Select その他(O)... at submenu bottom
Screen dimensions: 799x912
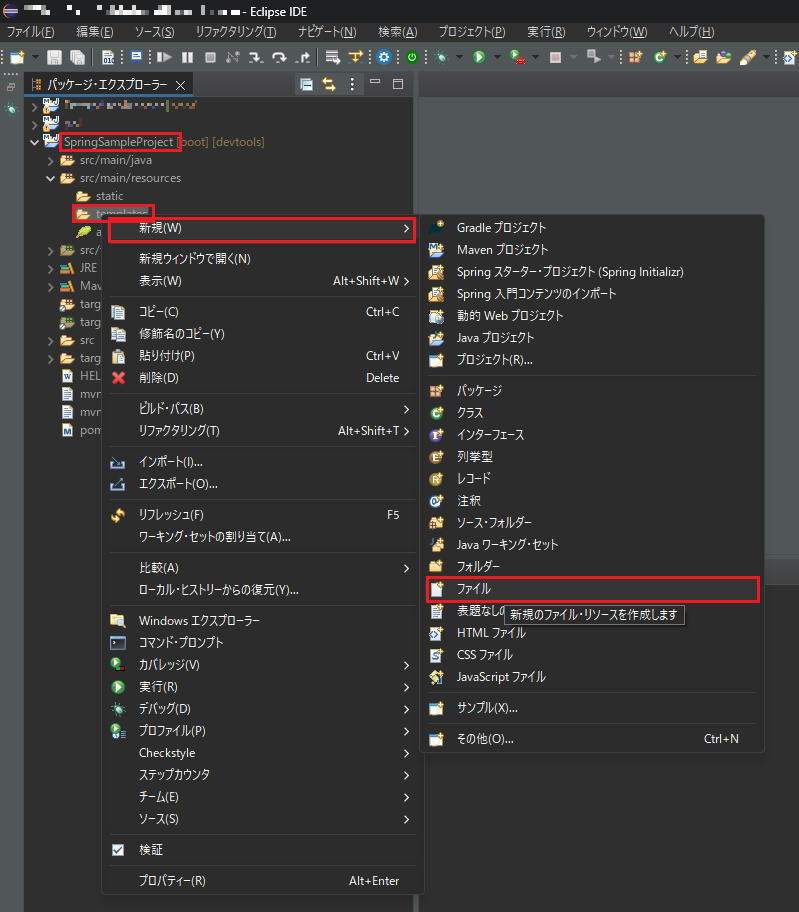click(592, 739)
